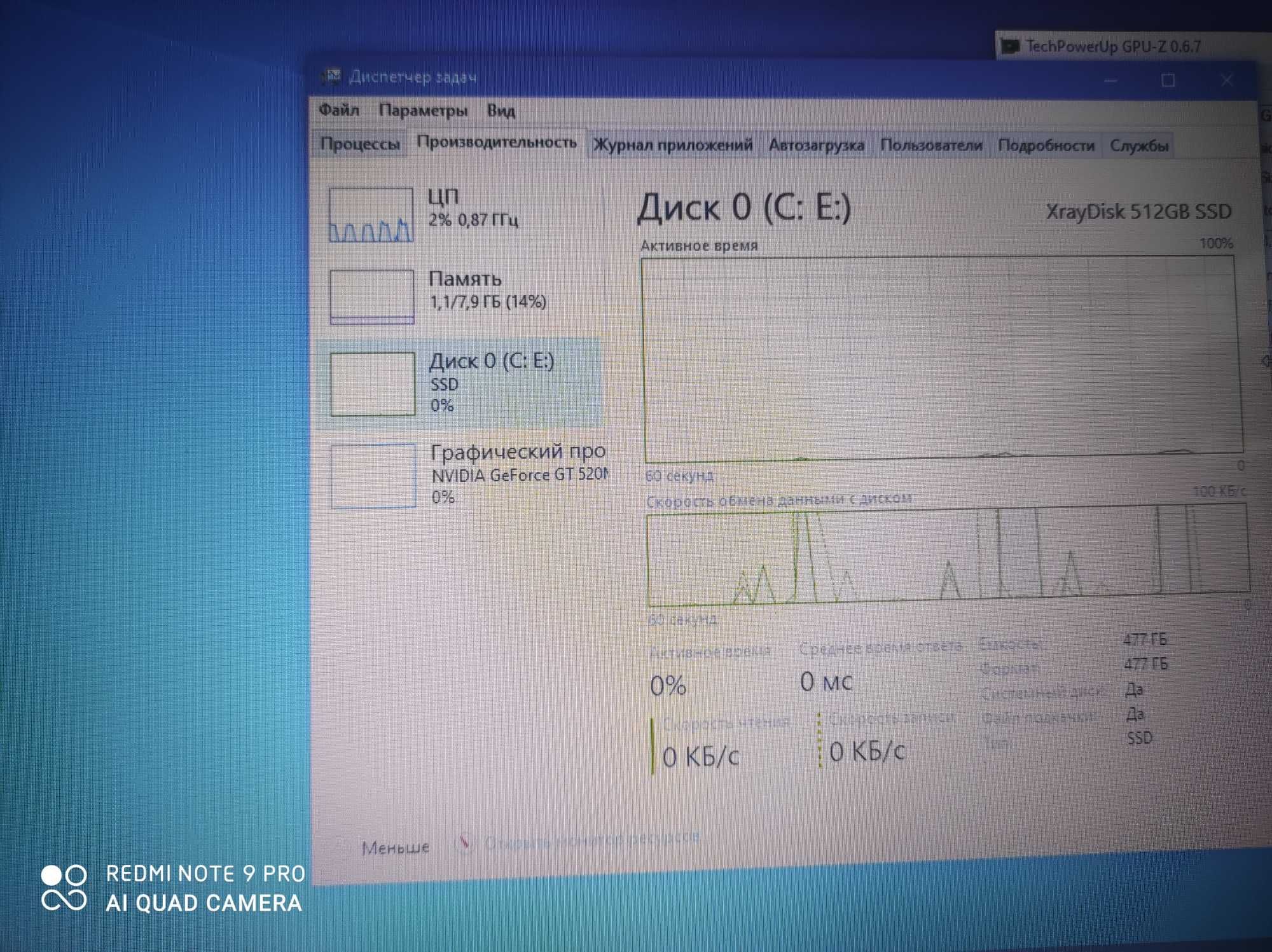This screenshot has width=1272, height=952.
Task: Minimize the Диспетчер задач window
Action: pyautogui.click(x=1110, y=81)
